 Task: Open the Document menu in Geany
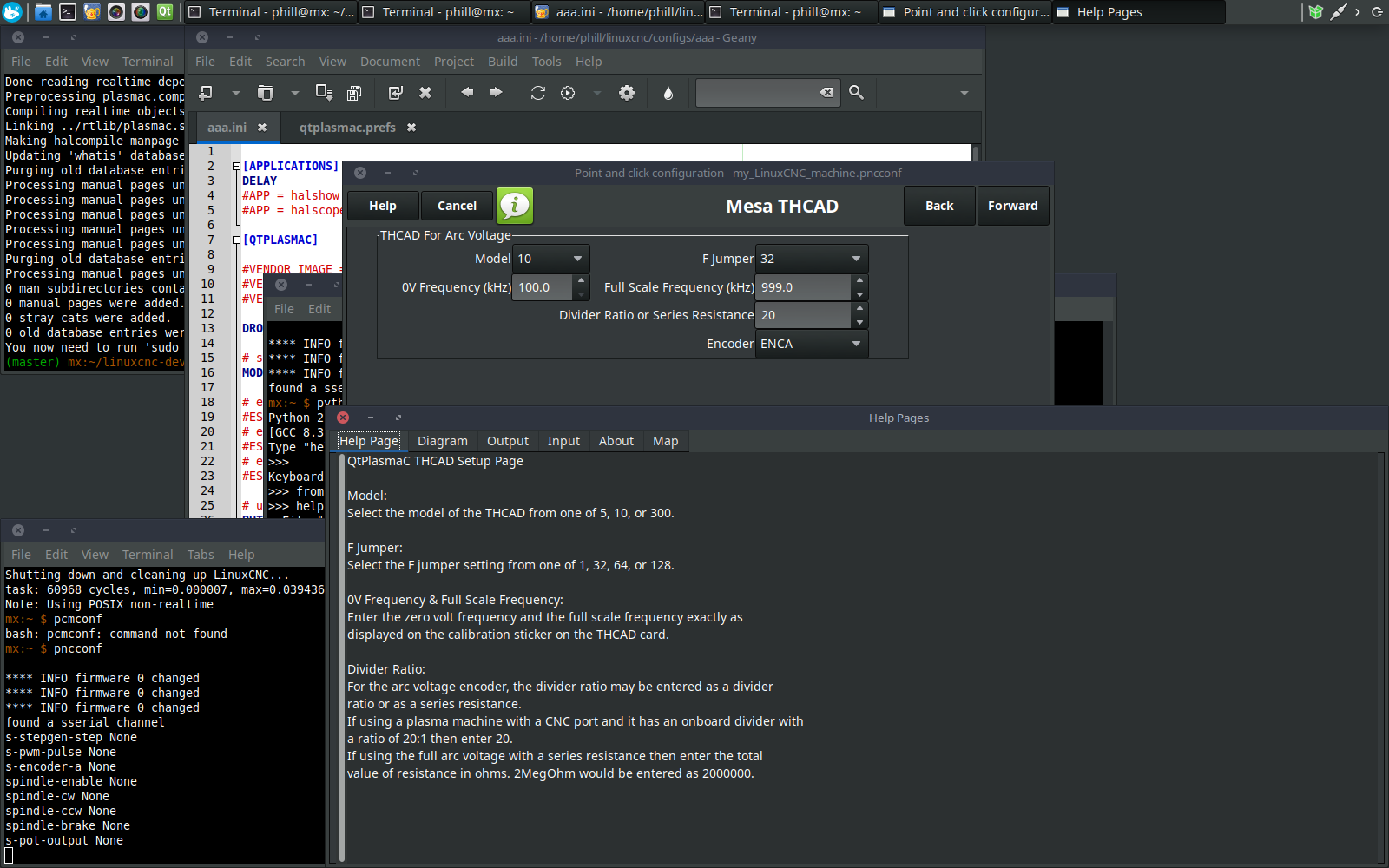(390, 62)
